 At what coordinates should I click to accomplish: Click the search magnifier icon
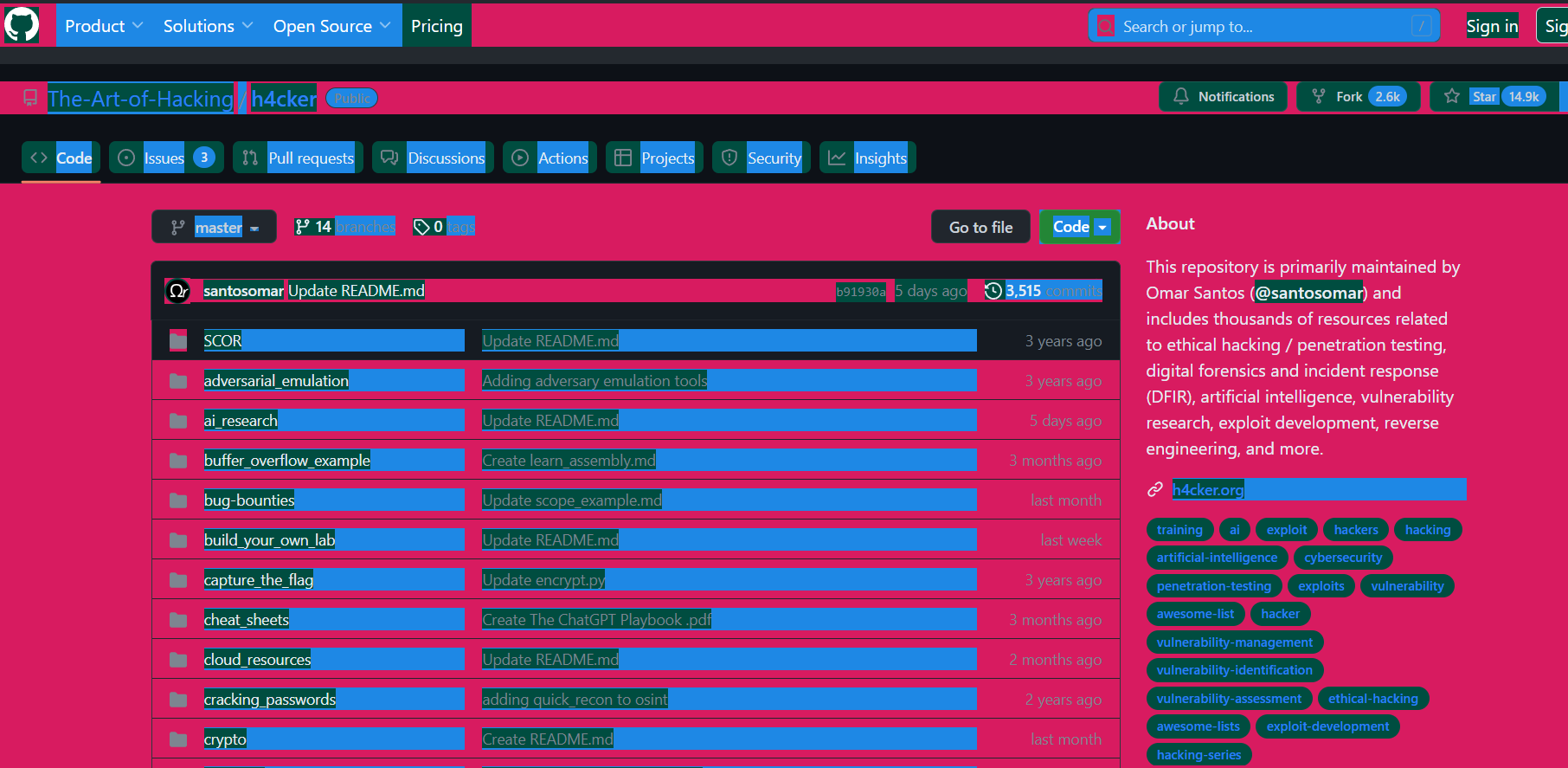(x=1106, y=26)
